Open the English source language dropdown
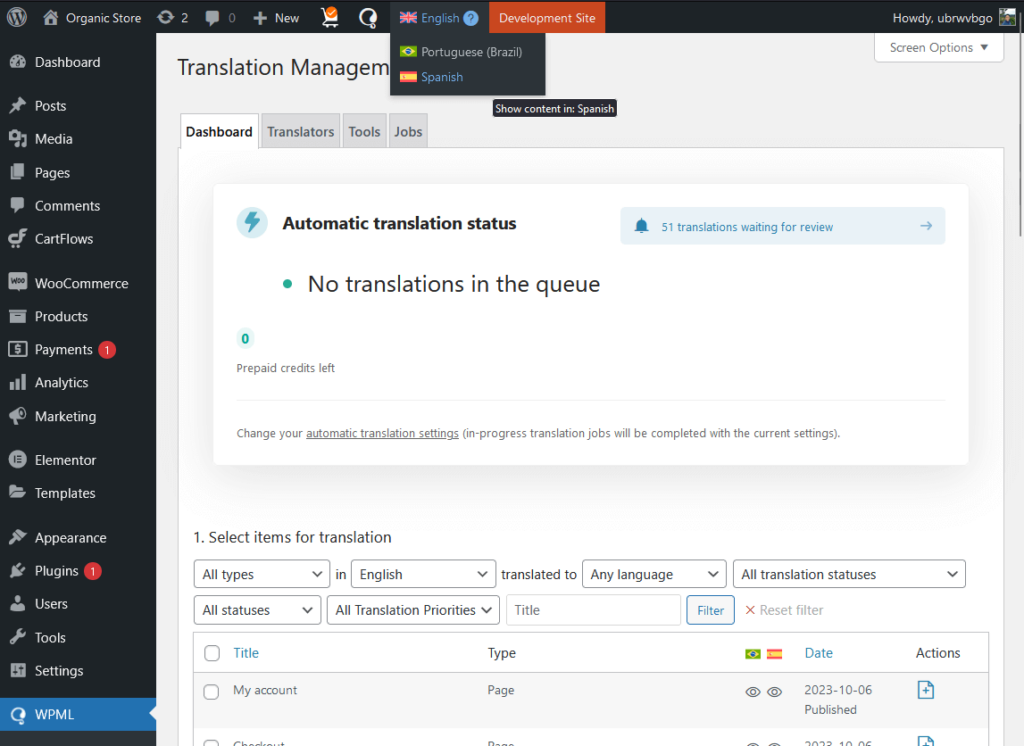 [423, 574]
